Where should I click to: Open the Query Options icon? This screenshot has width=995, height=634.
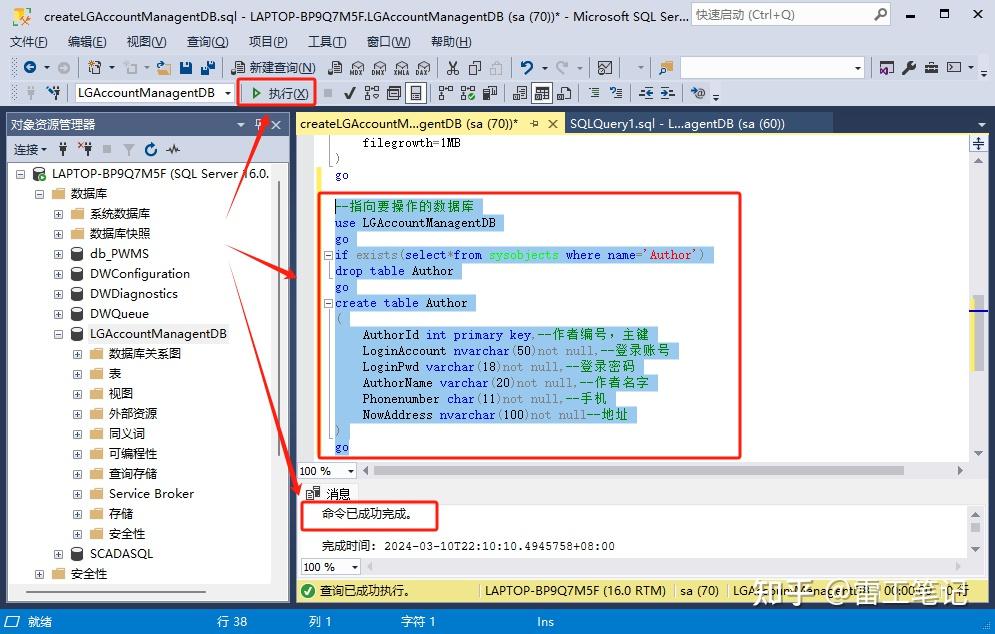click(393, 93)
